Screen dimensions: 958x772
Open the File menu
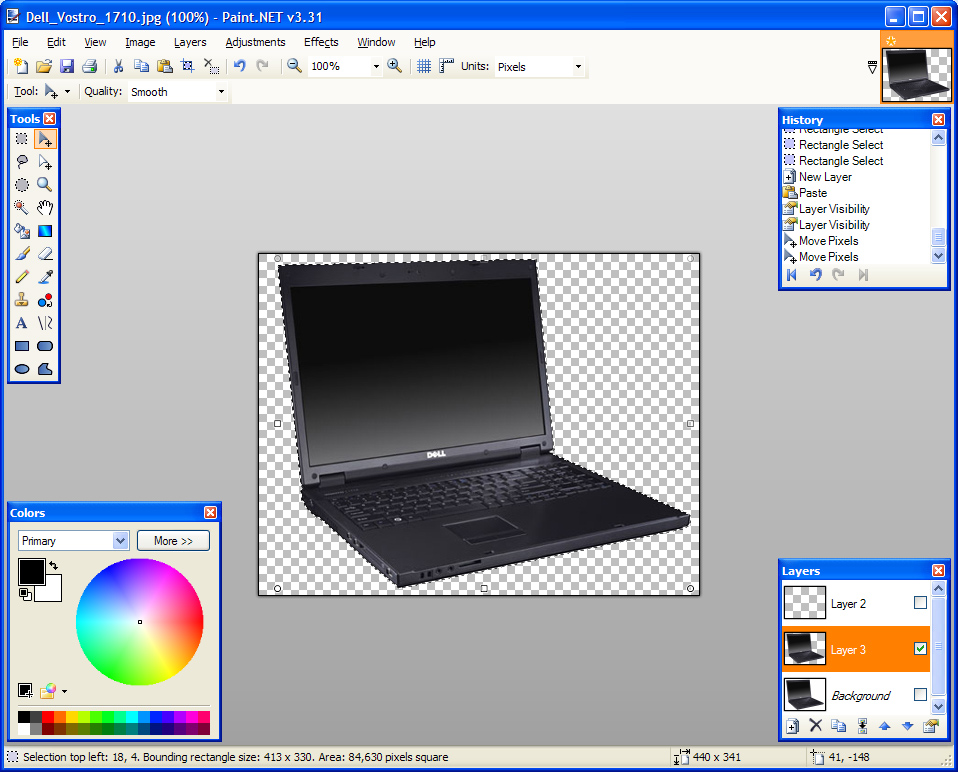[20, 42]
